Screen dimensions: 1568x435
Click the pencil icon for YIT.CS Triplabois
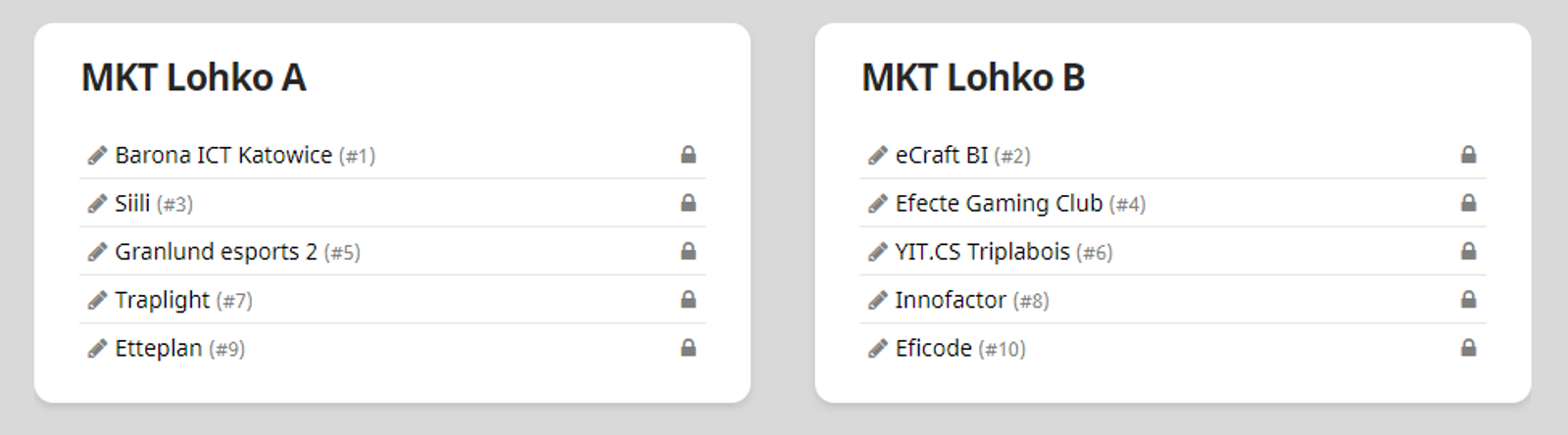pyautogui.click(x=877, y=252)
